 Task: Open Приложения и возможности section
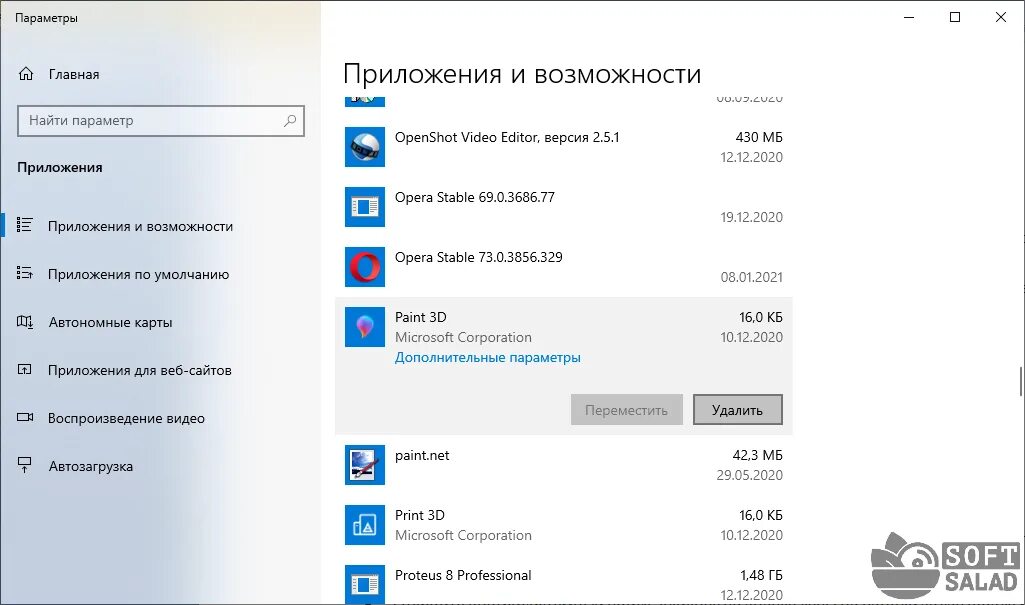tap(141, 226)
